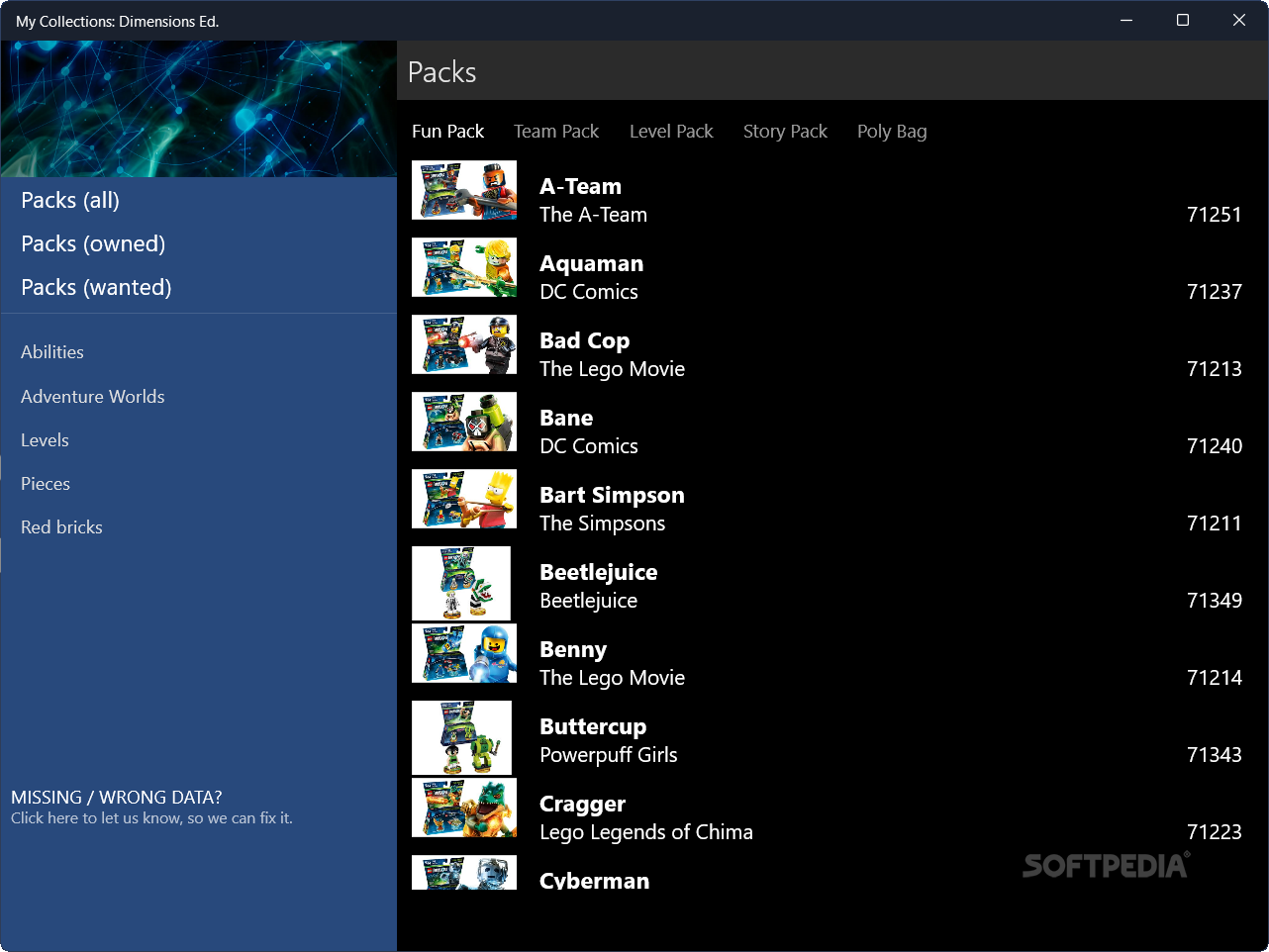
Task: Switch to the Team Pack tab
Action: point(556,132)
